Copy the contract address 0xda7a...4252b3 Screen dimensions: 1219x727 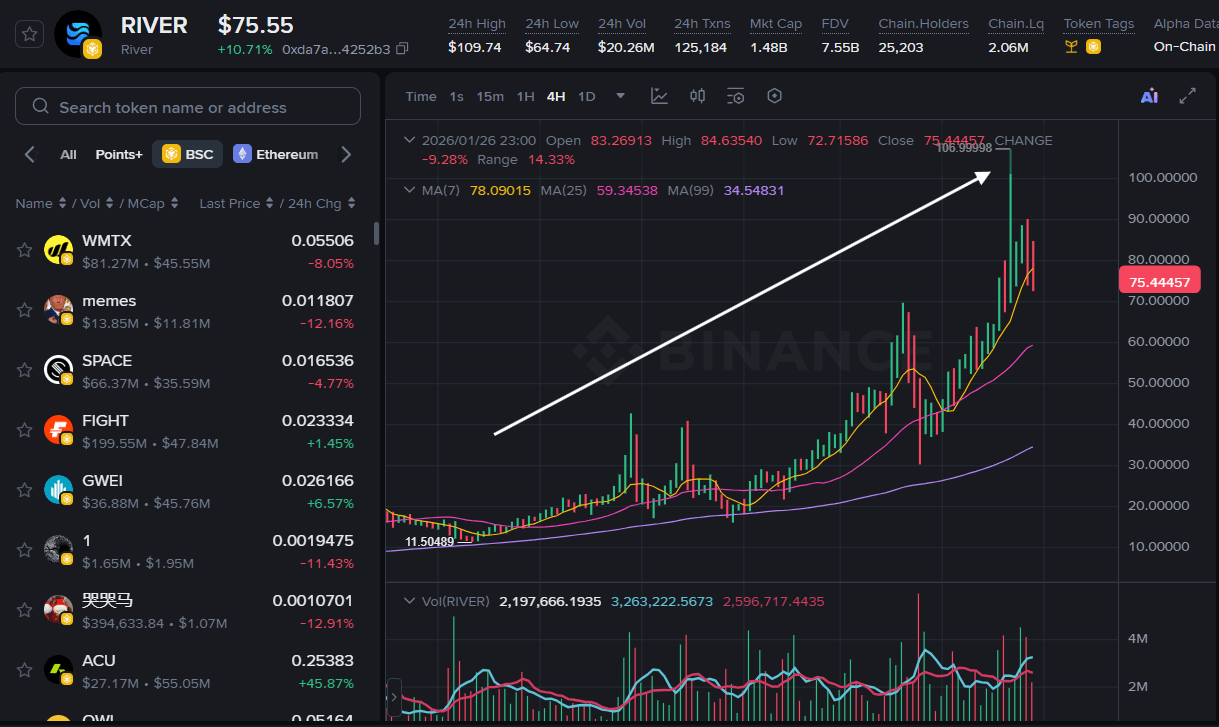(402, 49)
